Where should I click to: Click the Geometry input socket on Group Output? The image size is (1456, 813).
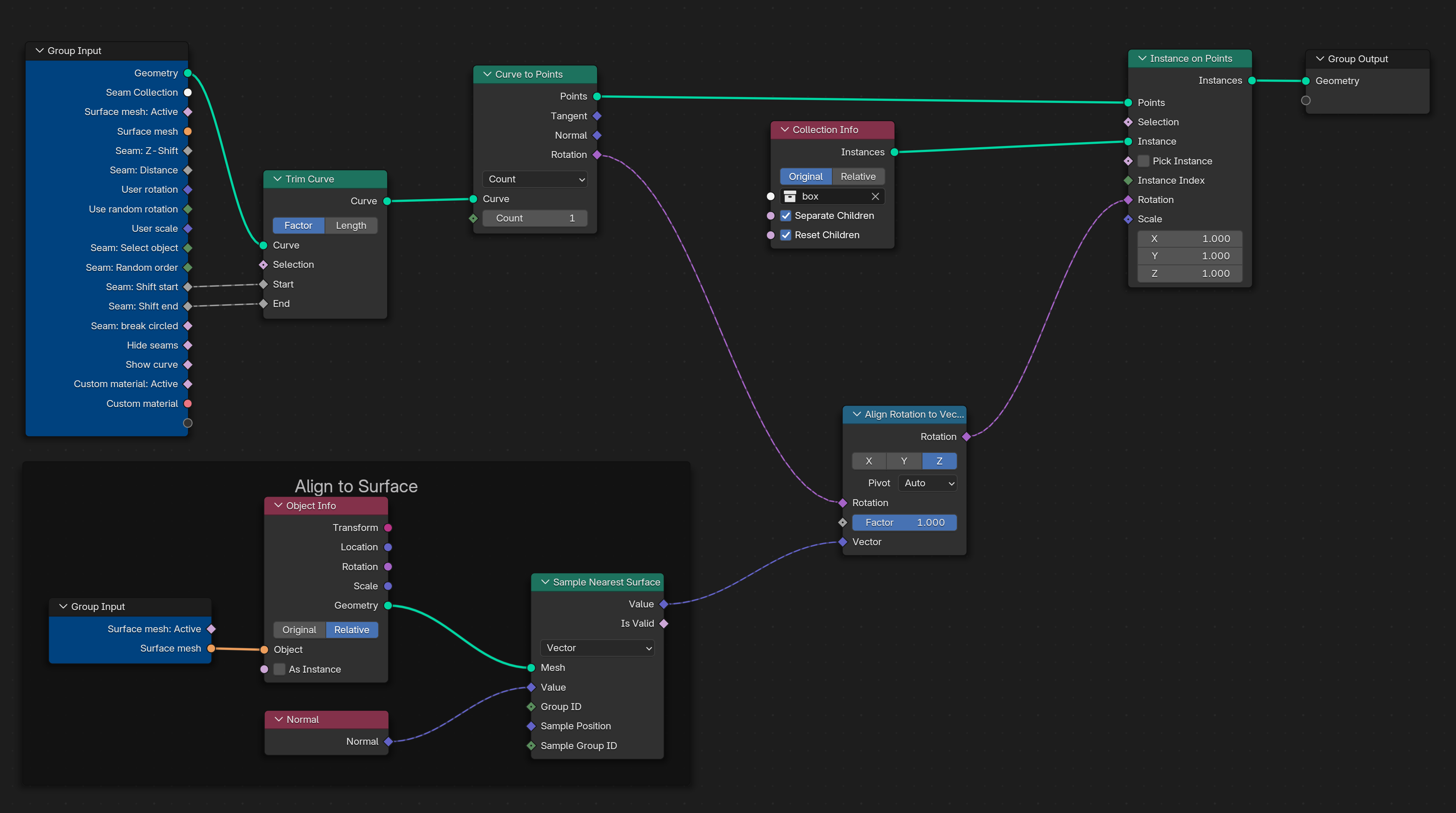click(x=1306, y=81)
